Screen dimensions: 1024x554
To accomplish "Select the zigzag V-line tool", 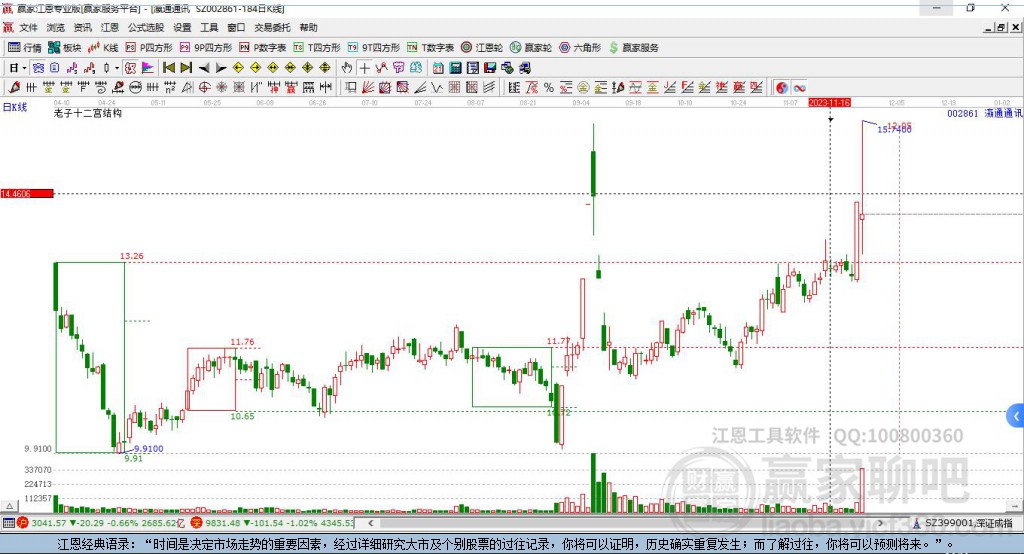I will [x=438, y=88].
